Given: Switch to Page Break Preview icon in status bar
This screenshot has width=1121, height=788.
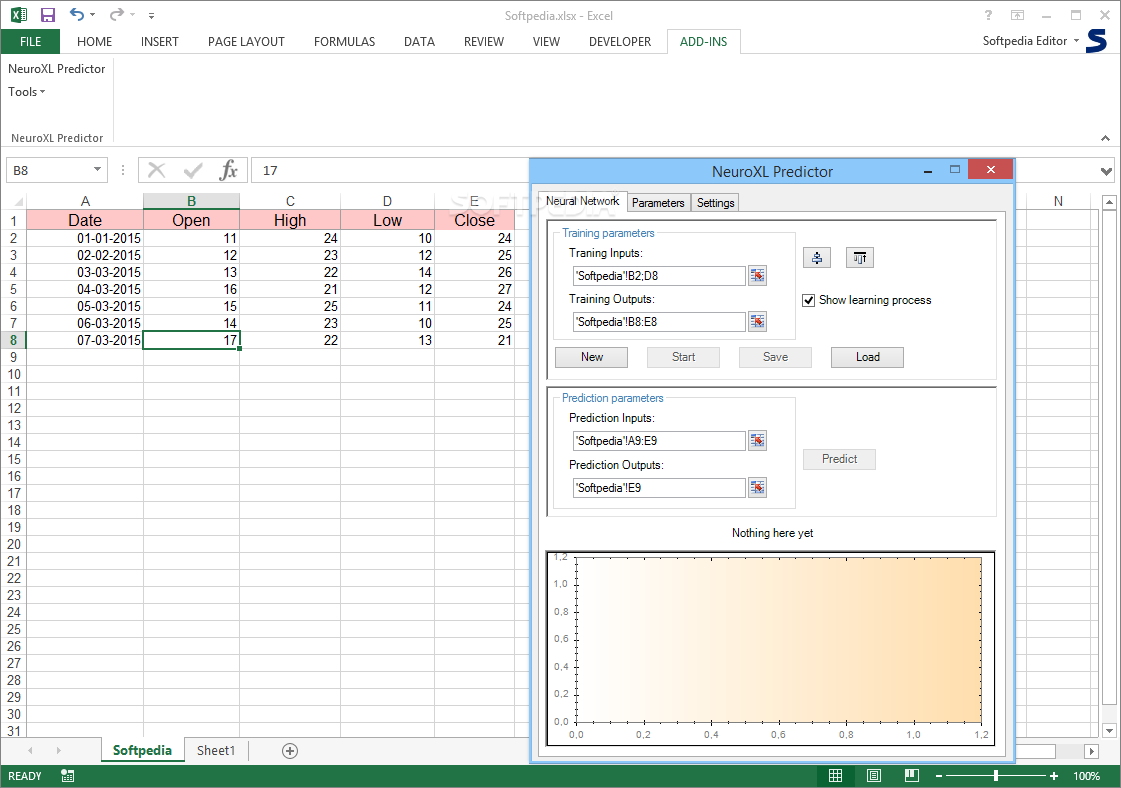Looking at the screenshot, I should (912, 776).
